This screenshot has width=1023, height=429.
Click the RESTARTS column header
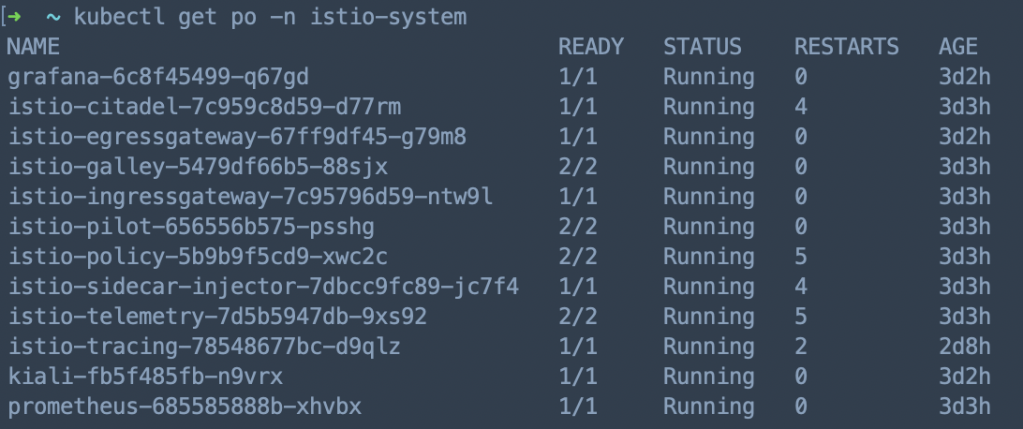pyautogui.click(x=846, y=47)
